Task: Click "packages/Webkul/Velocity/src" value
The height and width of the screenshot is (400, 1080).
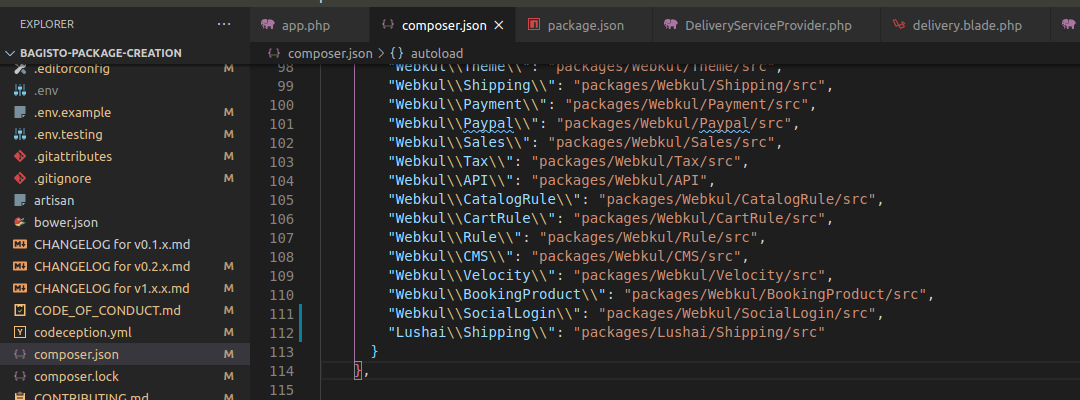Action: coord(699,275)
